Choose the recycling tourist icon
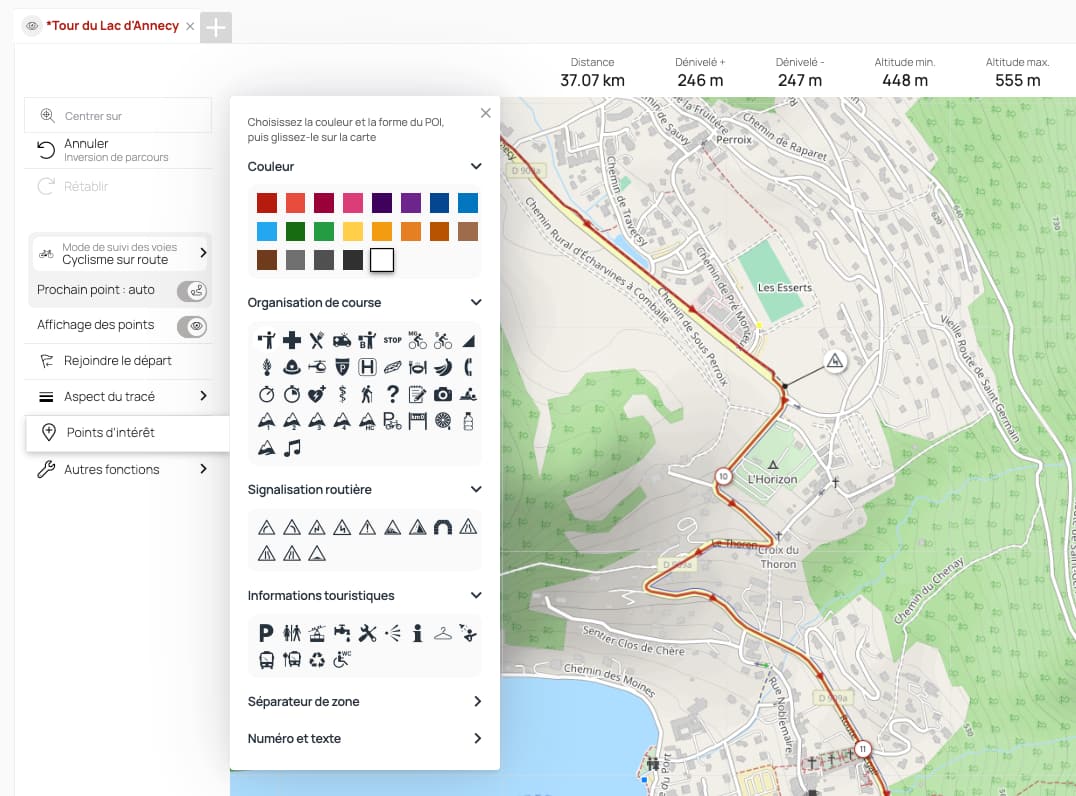Image resolution: width=1076 pixels, height=796 pixels. tap(317, 660)
